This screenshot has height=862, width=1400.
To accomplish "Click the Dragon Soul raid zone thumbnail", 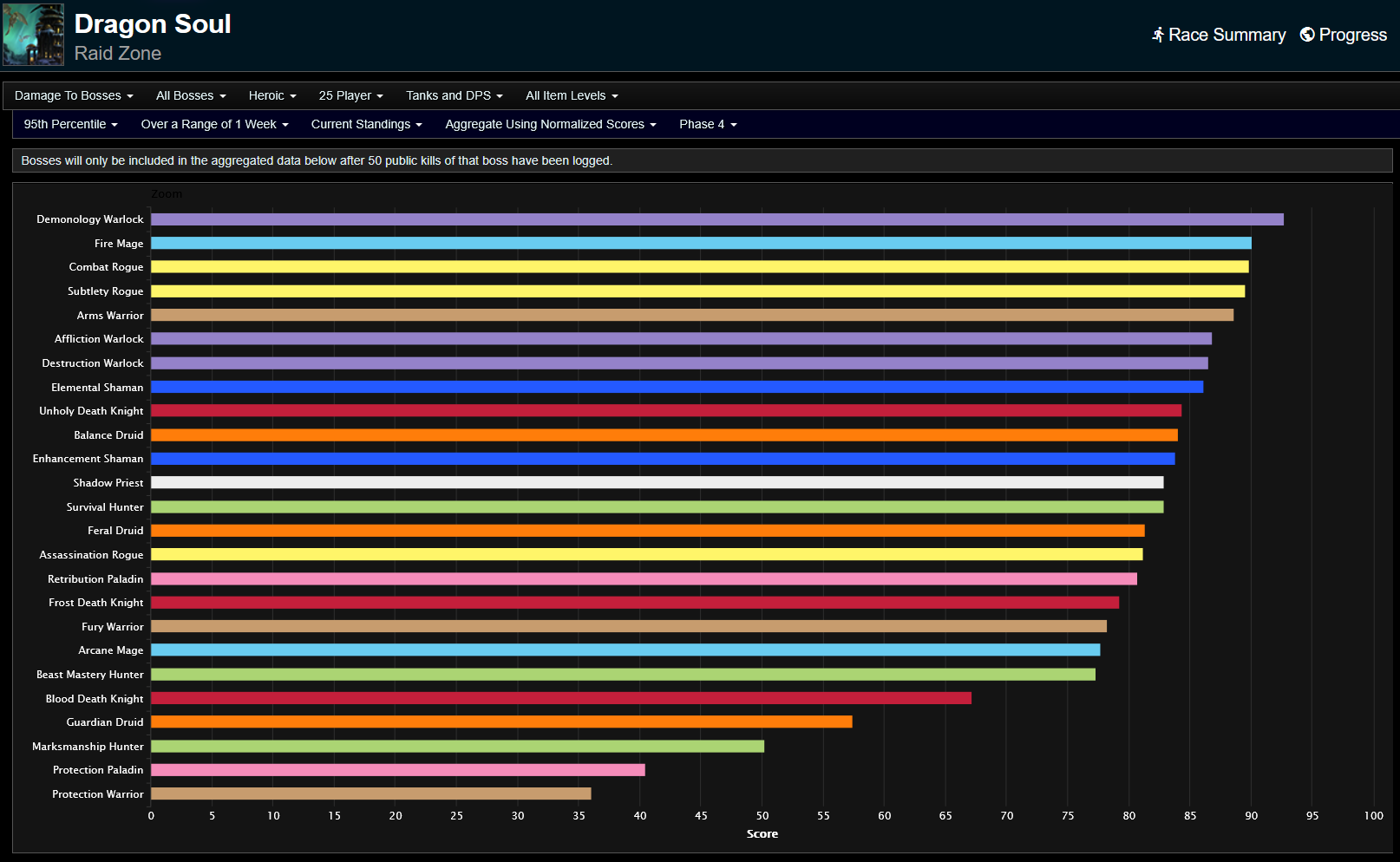I will click(33, 35).
